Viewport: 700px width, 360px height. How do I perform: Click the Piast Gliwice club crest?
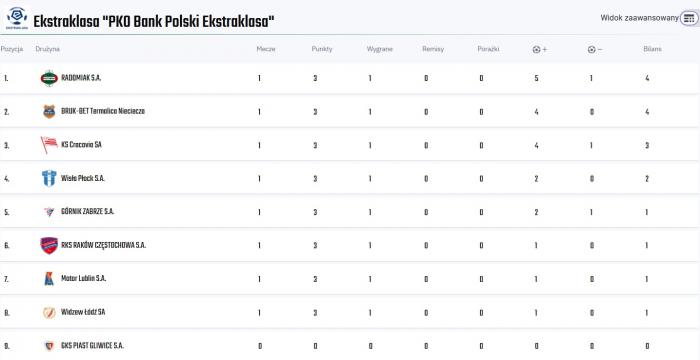click(x=49, y=346)
